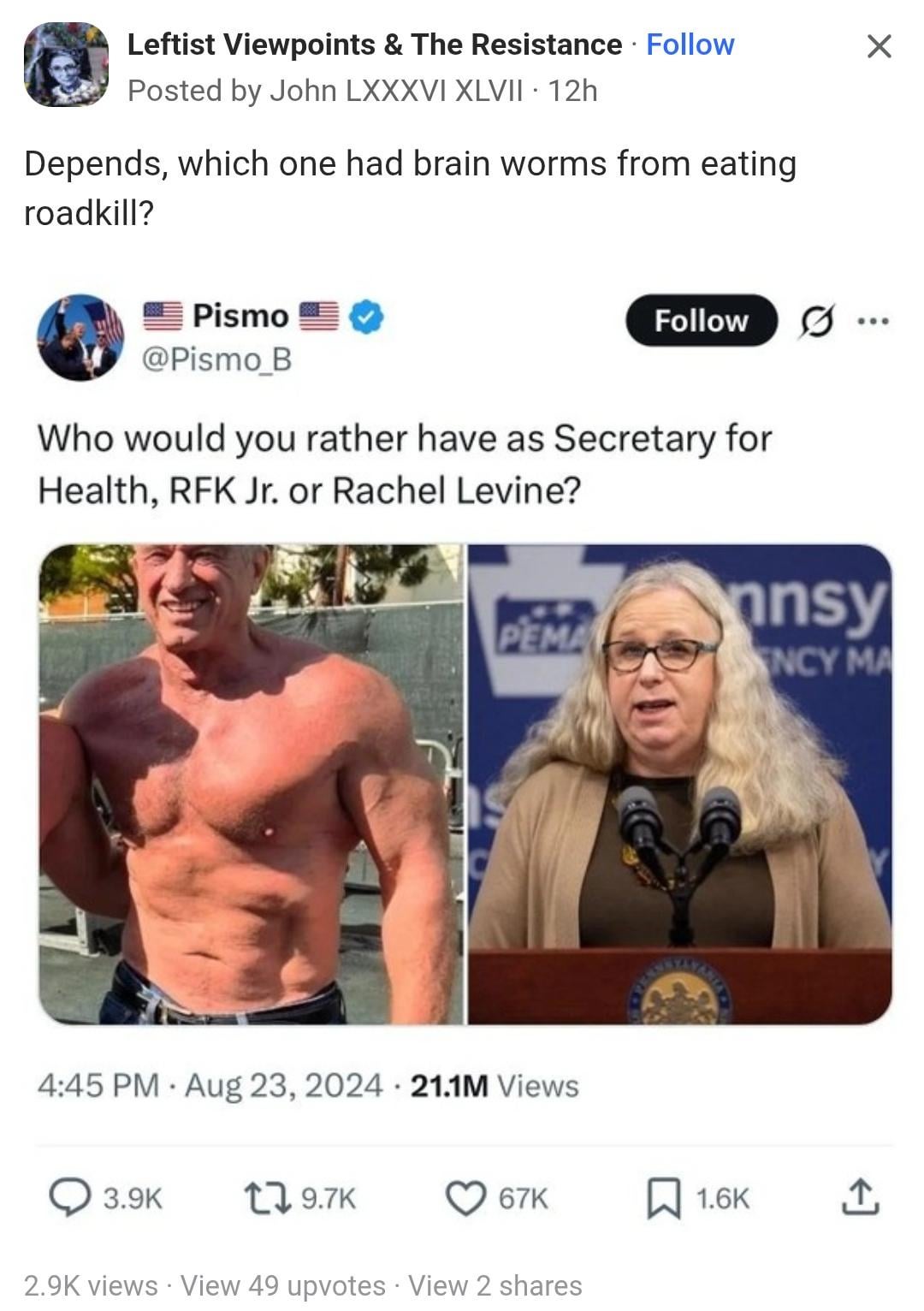Viewport: 924px width, 1311px height.
Task: Open the three-dot more options menu
Action: coord(874,322)
